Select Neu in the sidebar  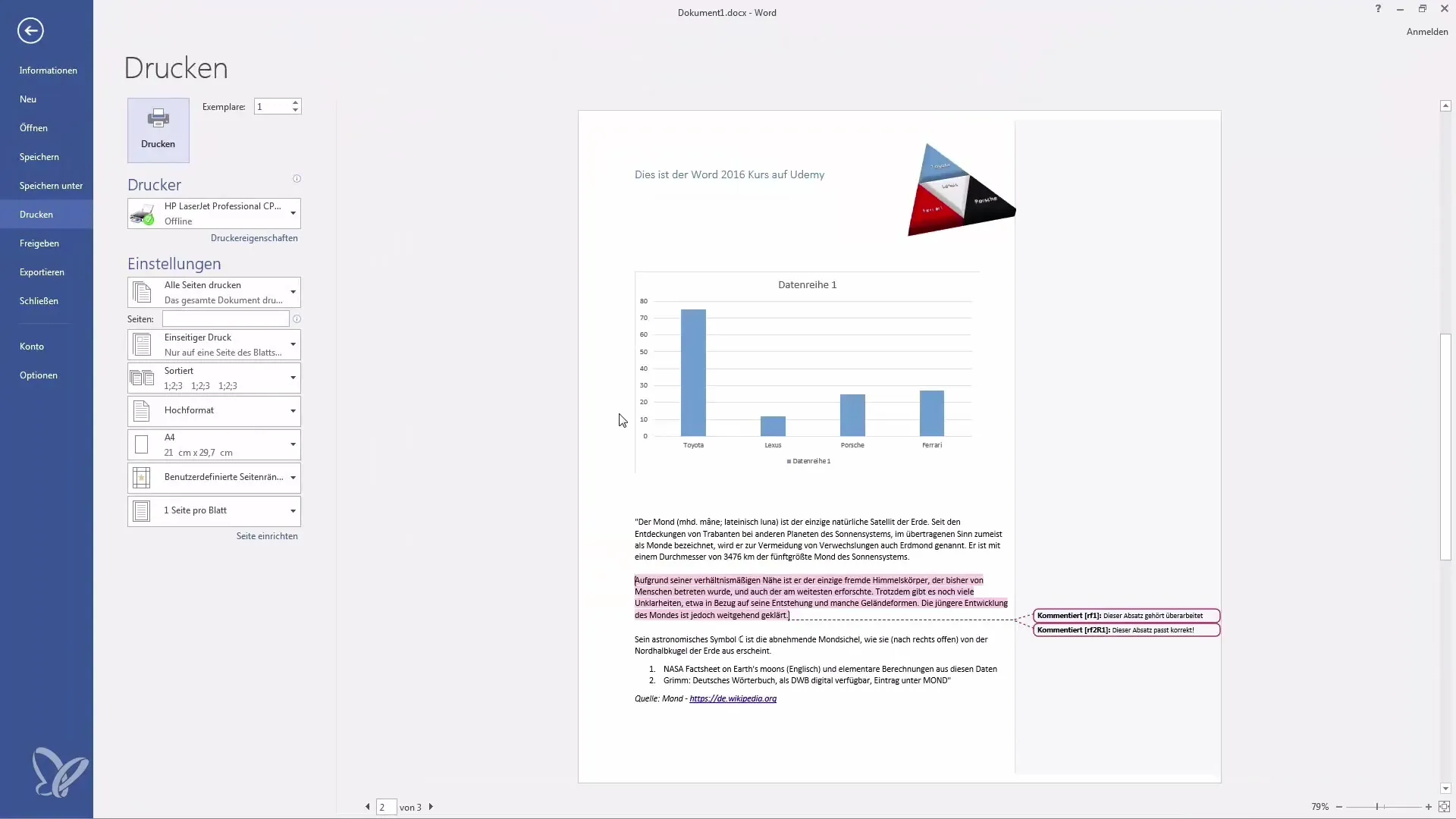click(x=47, y=99)
